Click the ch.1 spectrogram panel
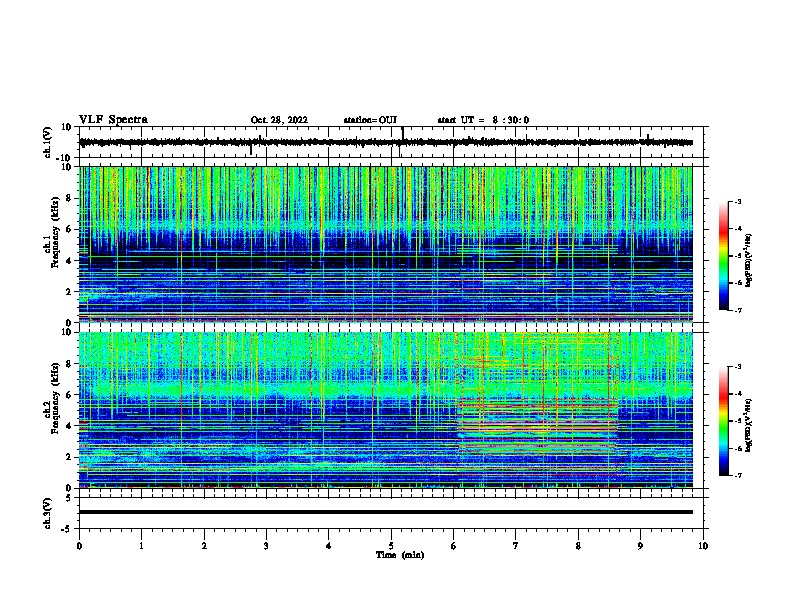 [386, 244]
